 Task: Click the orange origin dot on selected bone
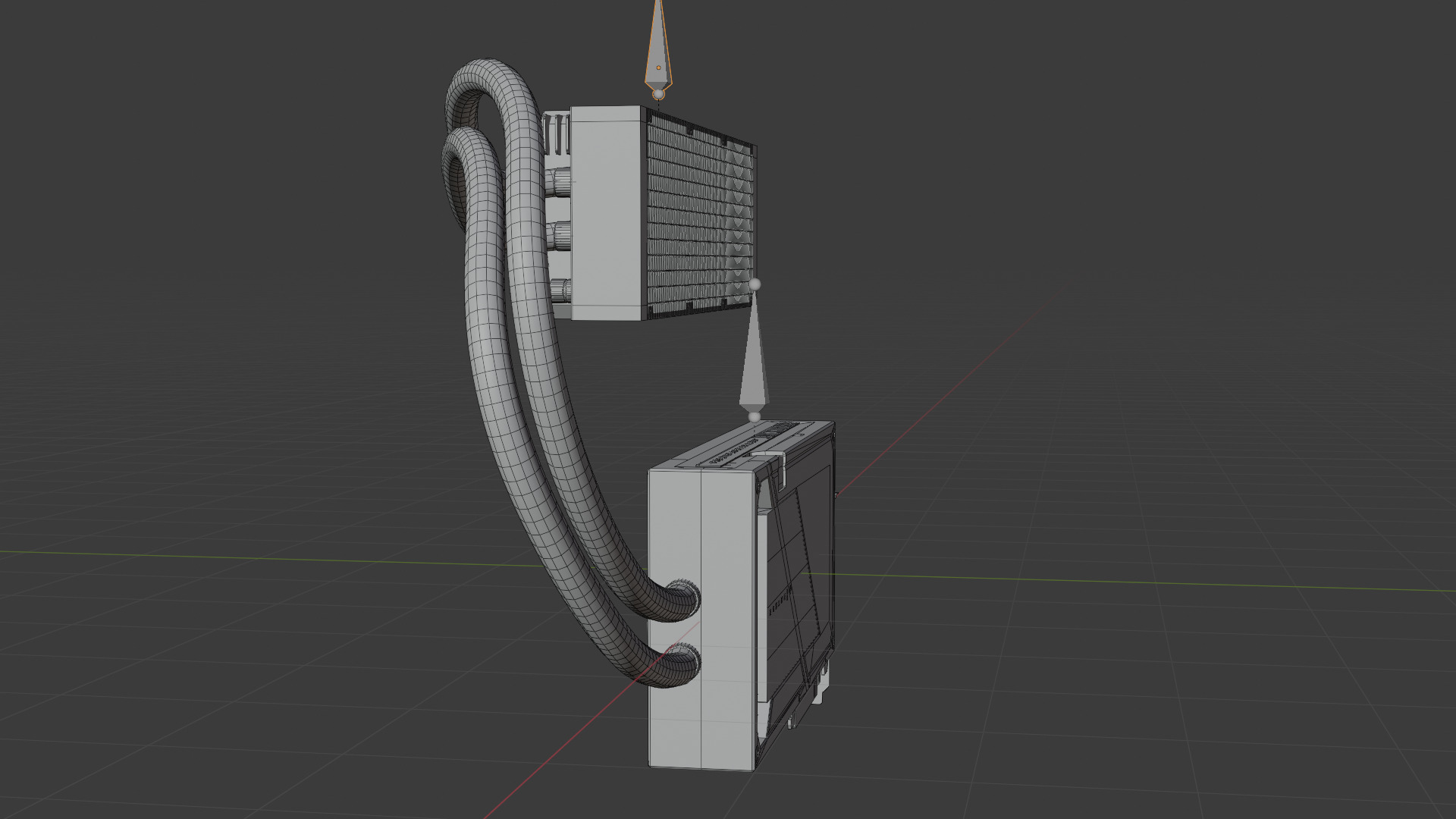point(658,67)
